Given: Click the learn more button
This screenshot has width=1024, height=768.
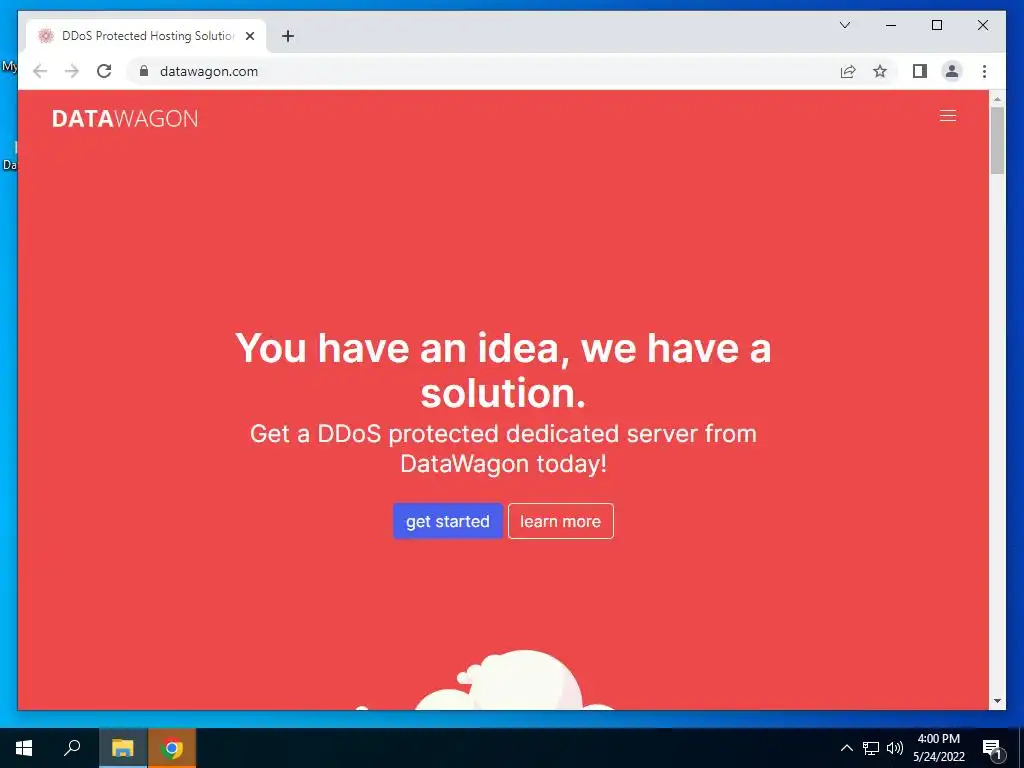Looking at the screenshot, I should click(x=560, y=521).
